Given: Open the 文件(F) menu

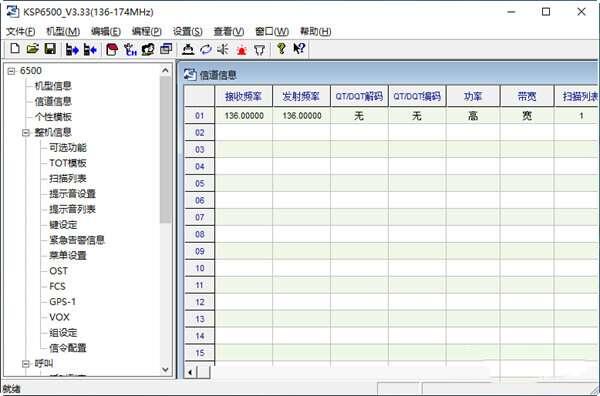Looking at the screenshot, I should 21,31.
